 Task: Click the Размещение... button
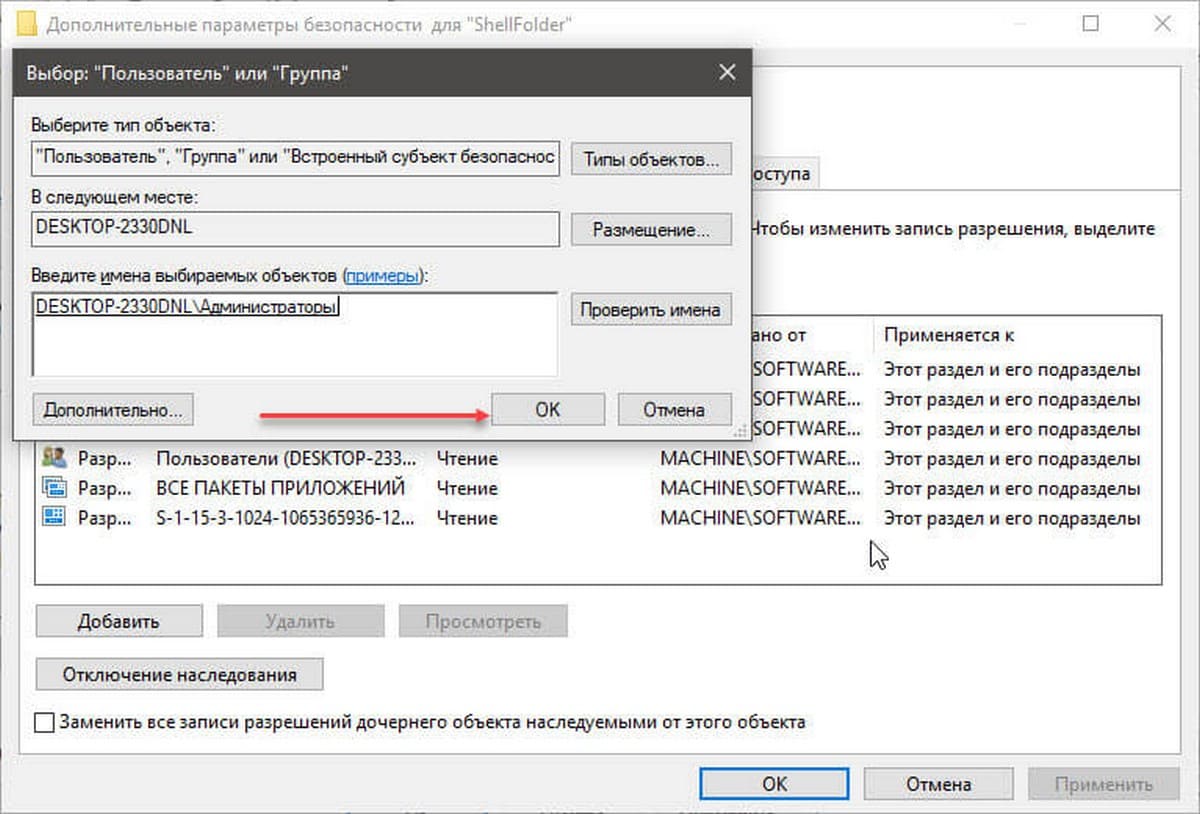tap(651, 229)
